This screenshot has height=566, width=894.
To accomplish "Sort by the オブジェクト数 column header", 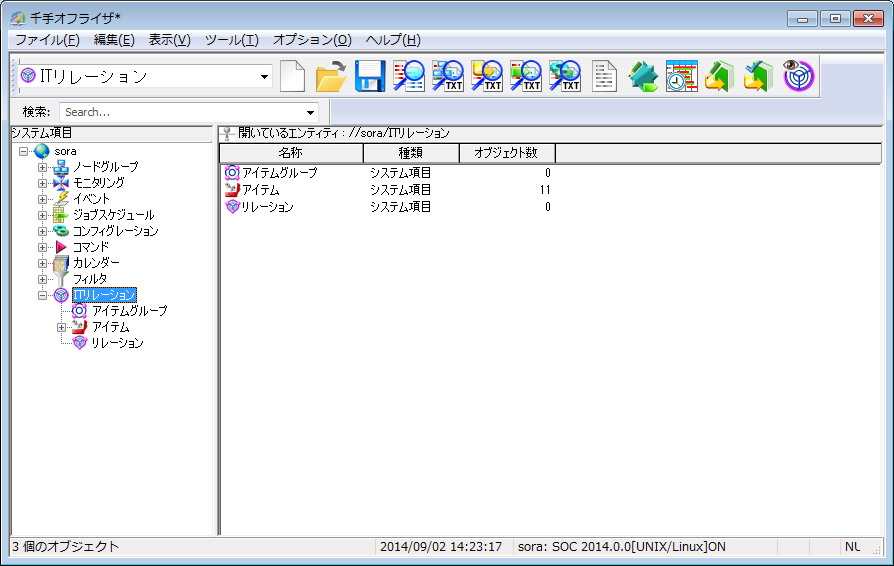I will (x=506, y=153).
